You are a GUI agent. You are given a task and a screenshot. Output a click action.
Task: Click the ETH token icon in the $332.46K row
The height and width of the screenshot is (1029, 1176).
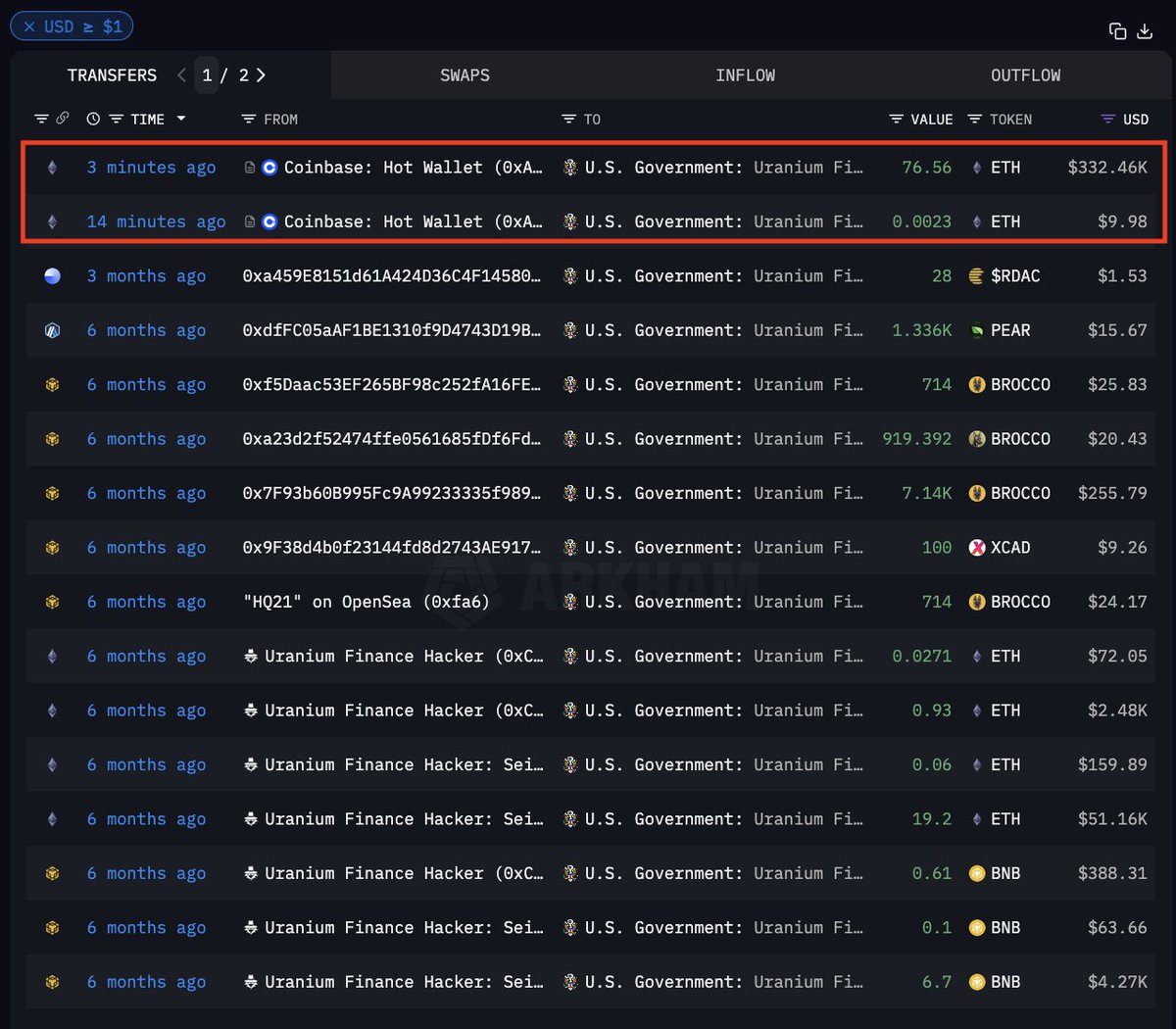[976, 168]
